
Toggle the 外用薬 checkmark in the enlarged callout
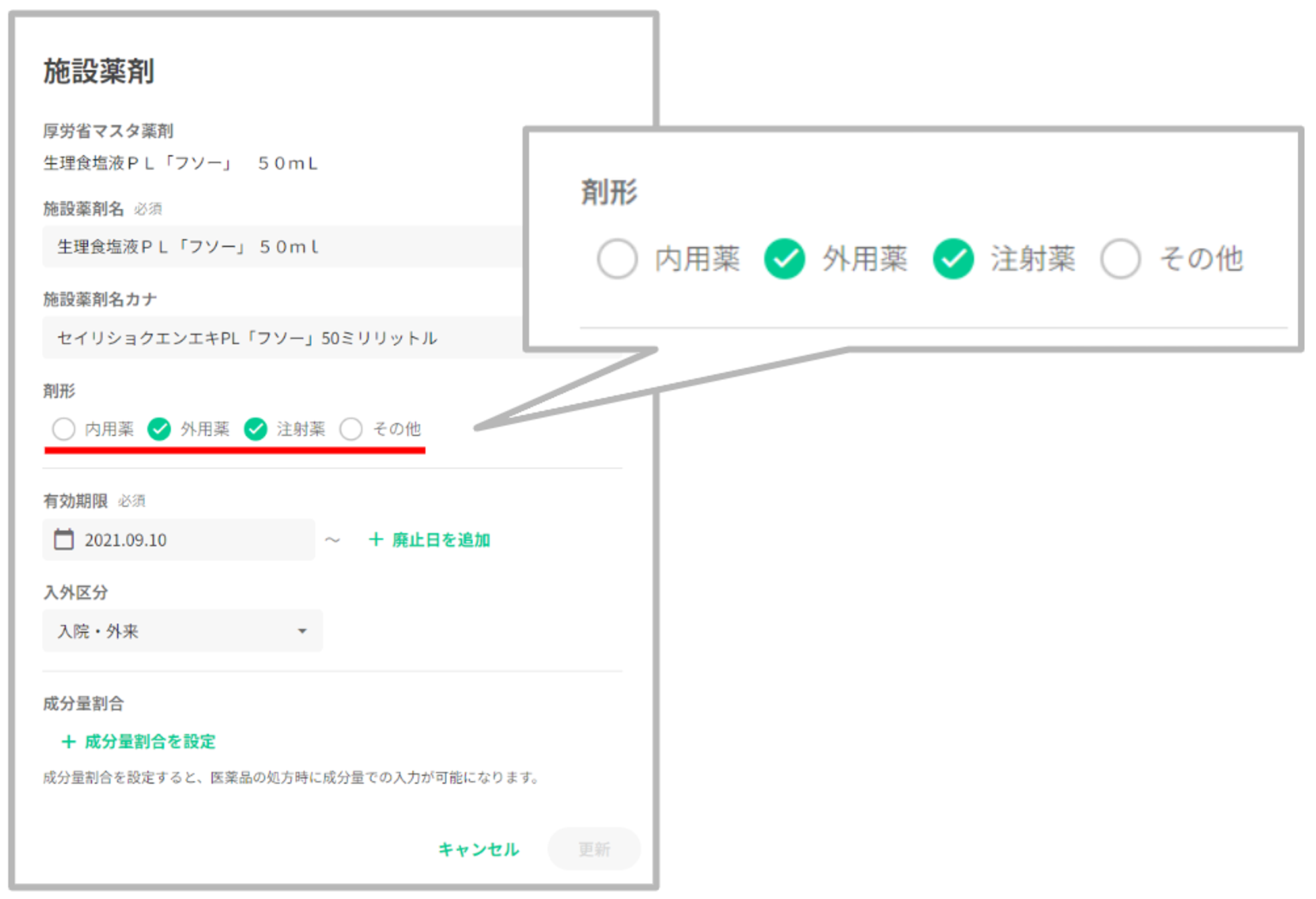(x=784, y=259)
